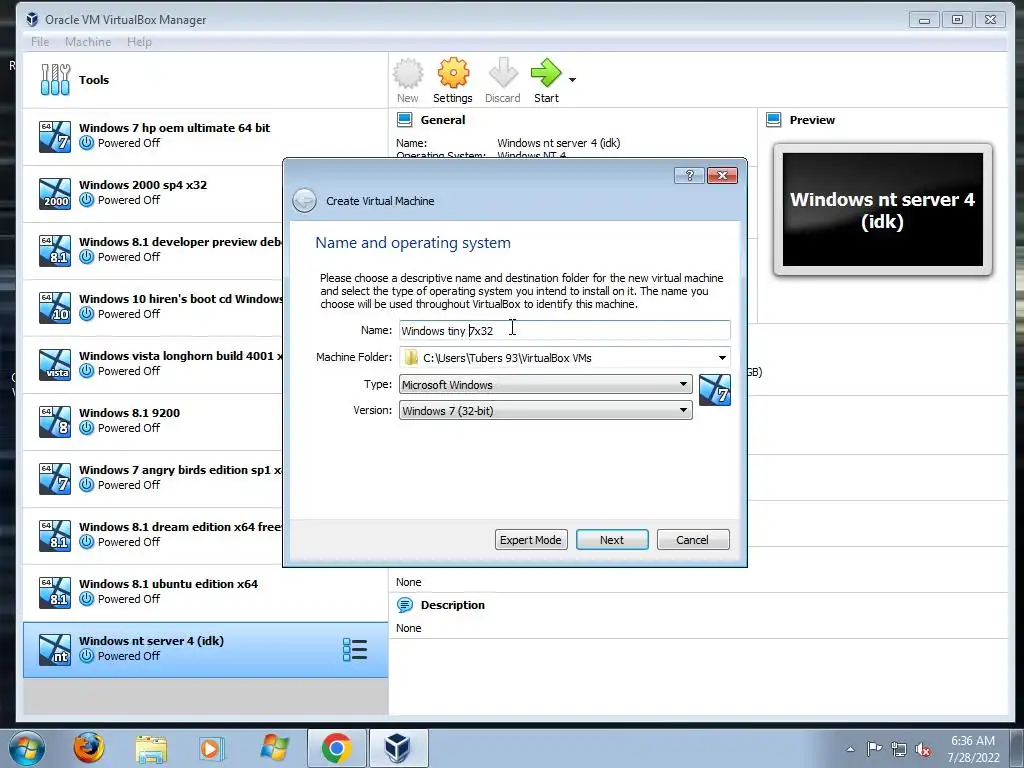Click the VirtualBox taskbar button
This screenshot has height=768, width=1024.
398,748
